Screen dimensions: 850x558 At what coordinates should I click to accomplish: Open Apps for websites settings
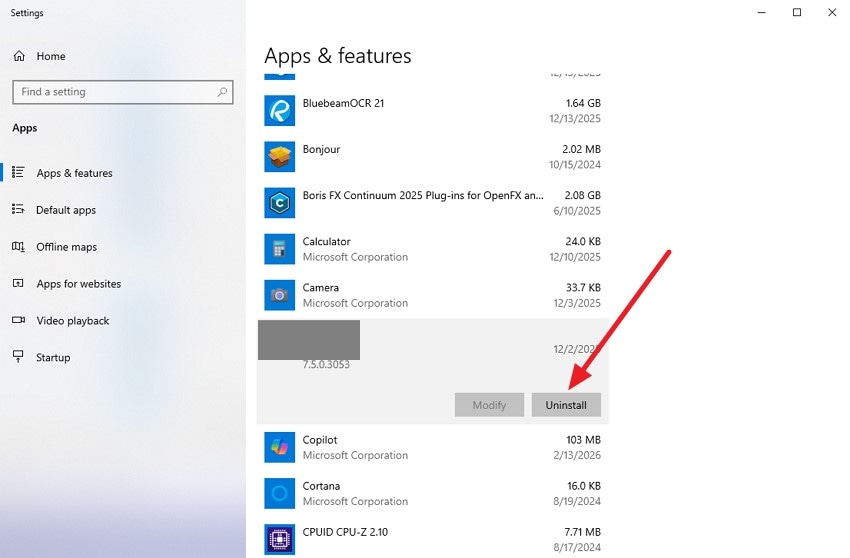pyautogui.click(x=79, y=284)
